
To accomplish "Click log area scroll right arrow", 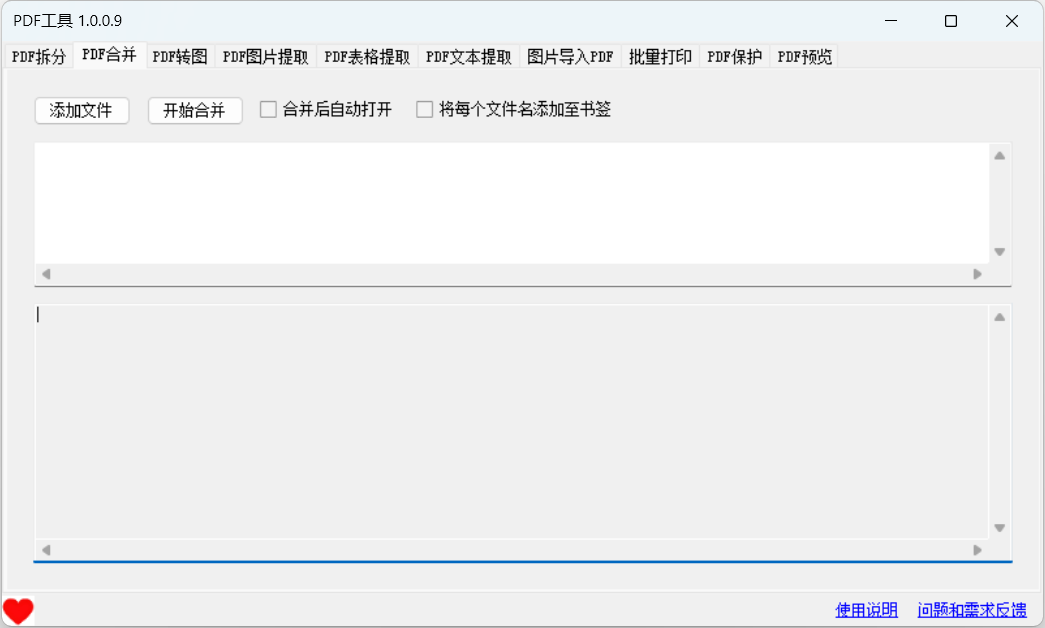I will click(x=977, y=550).
